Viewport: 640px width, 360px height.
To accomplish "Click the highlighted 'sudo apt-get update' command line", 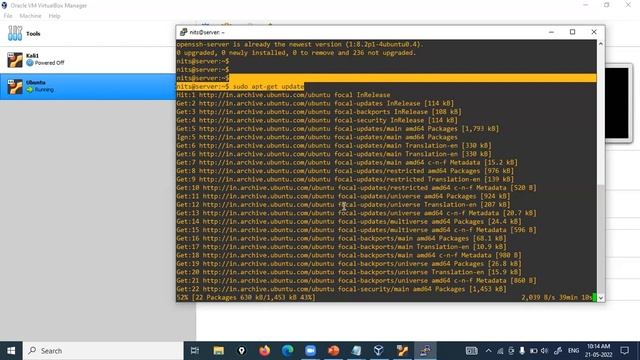I will (x=240, y=87).
